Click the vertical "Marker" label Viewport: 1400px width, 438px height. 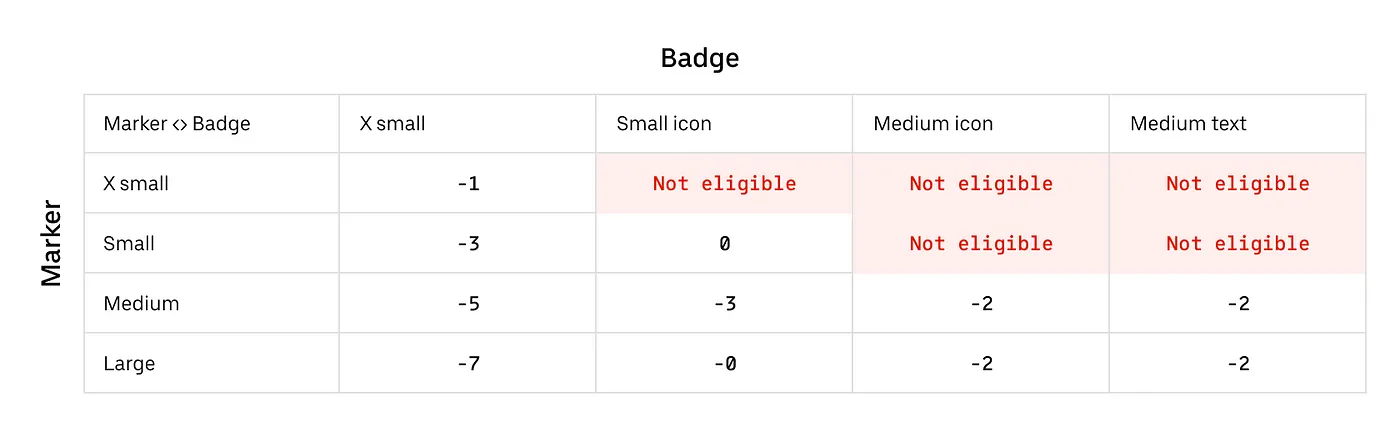tap(52, 244)
